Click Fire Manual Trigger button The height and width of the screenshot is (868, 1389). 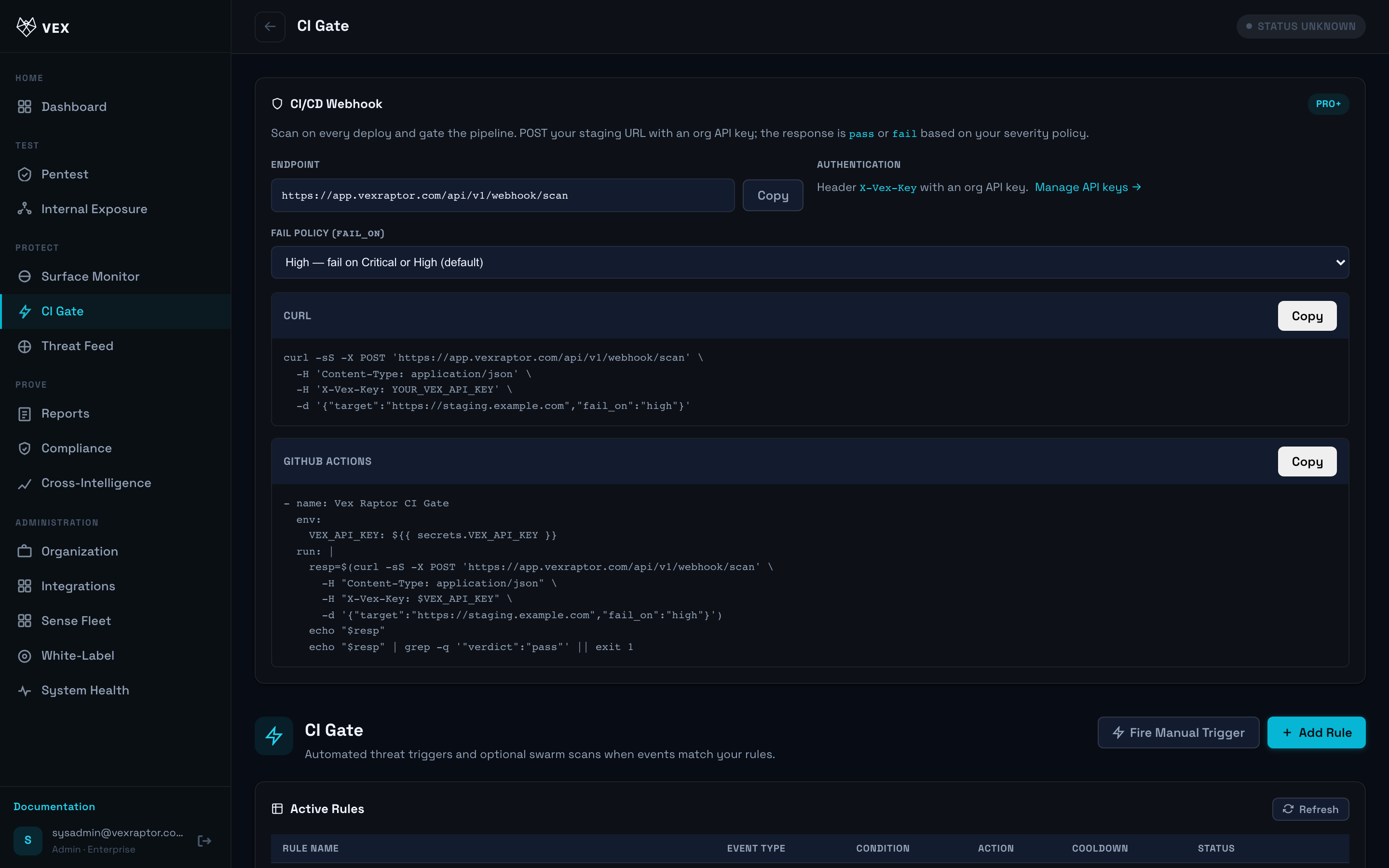click(x=1178, y=732)
